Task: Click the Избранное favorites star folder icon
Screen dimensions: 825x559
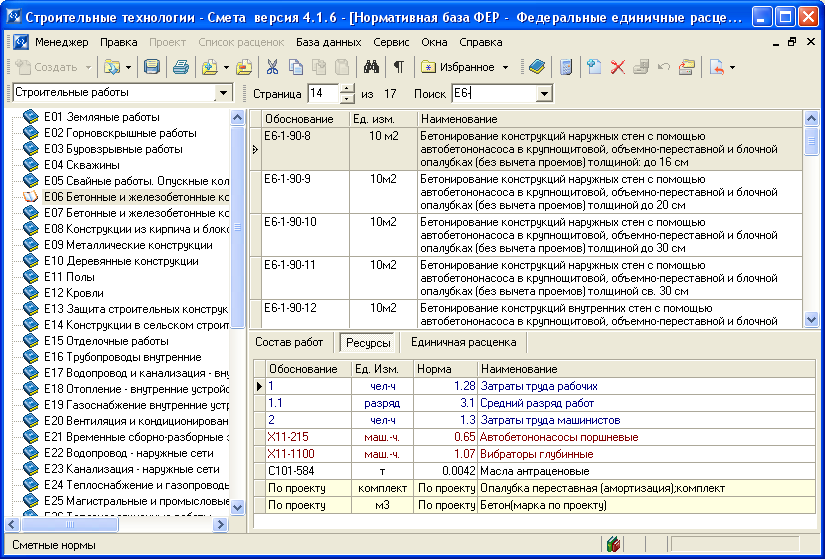Action: pos(428,67)
